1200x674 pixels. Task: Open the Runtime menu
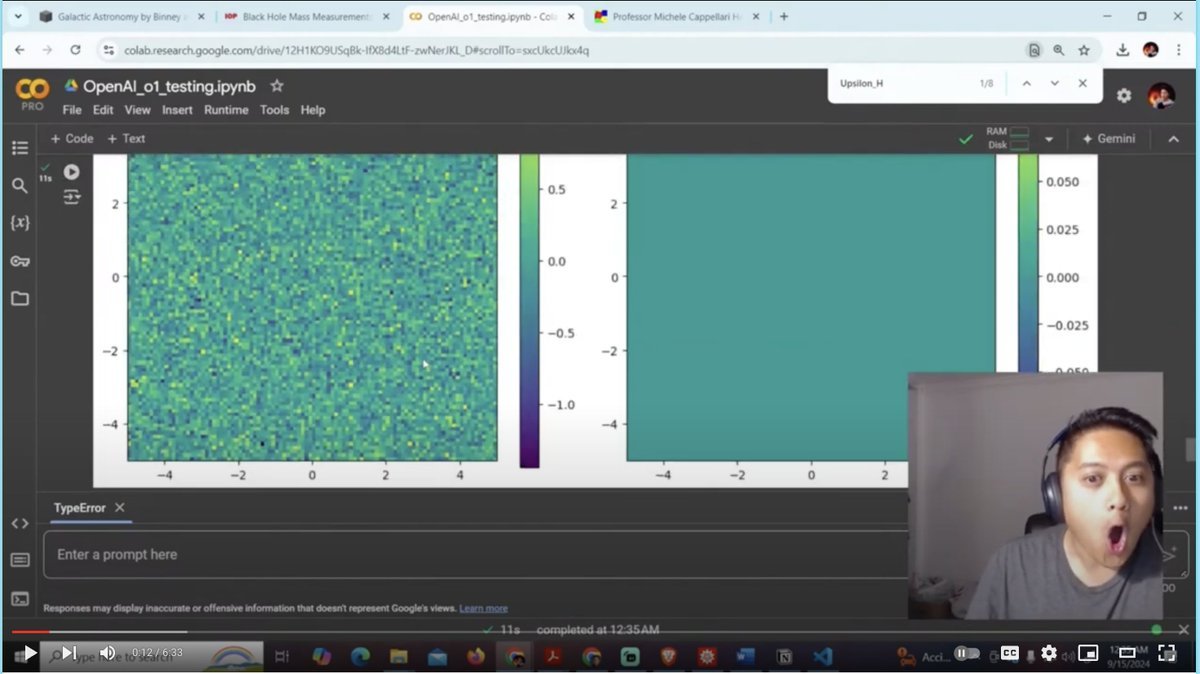226,110
